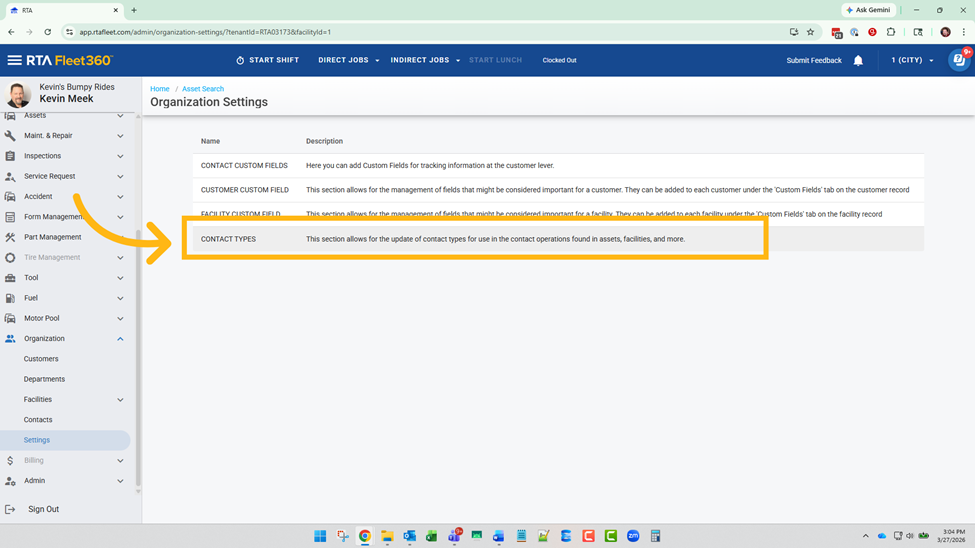Click the Fuel pump icon in sidebar
Screen dimensions: 975x548
click(x=11, y=298)
